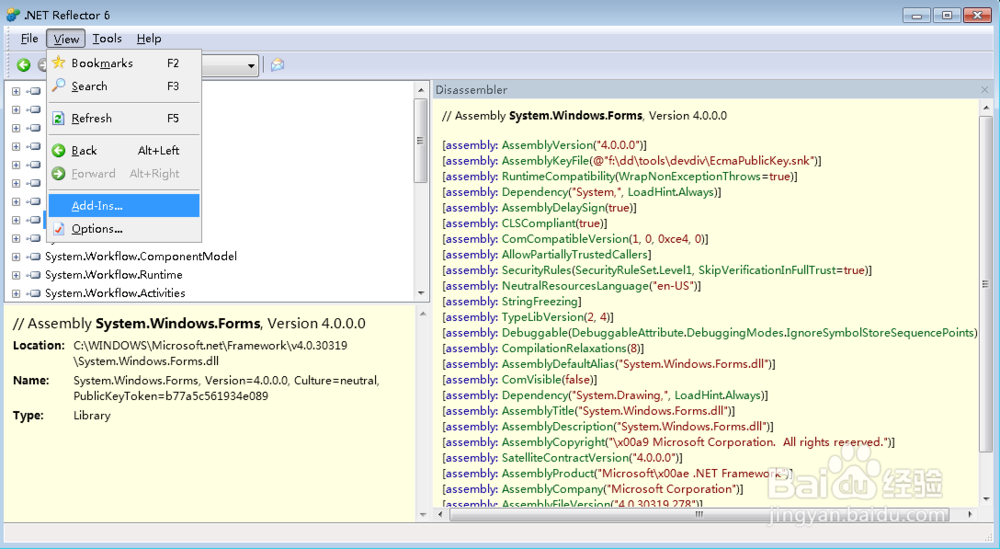Viewport: 1000px width, 549px height.
Task: Click the PublicKeyToken text in info panel
Action: (170, 396)
